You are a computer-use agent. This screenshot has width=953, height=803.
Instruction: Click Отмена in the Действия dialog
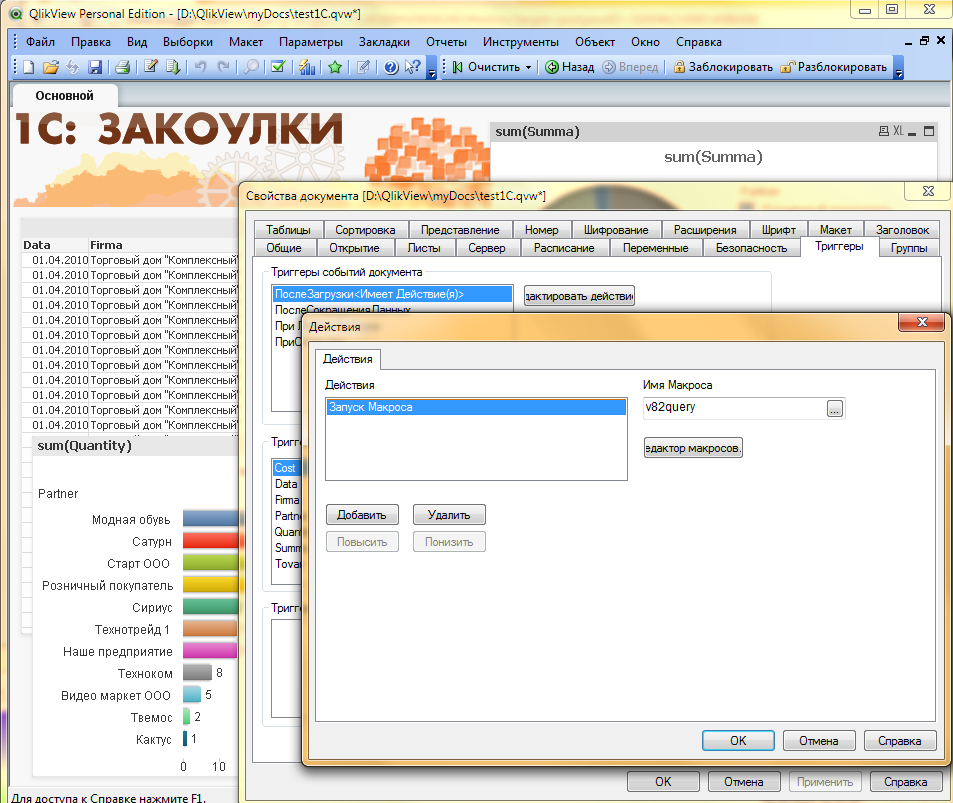819,740
